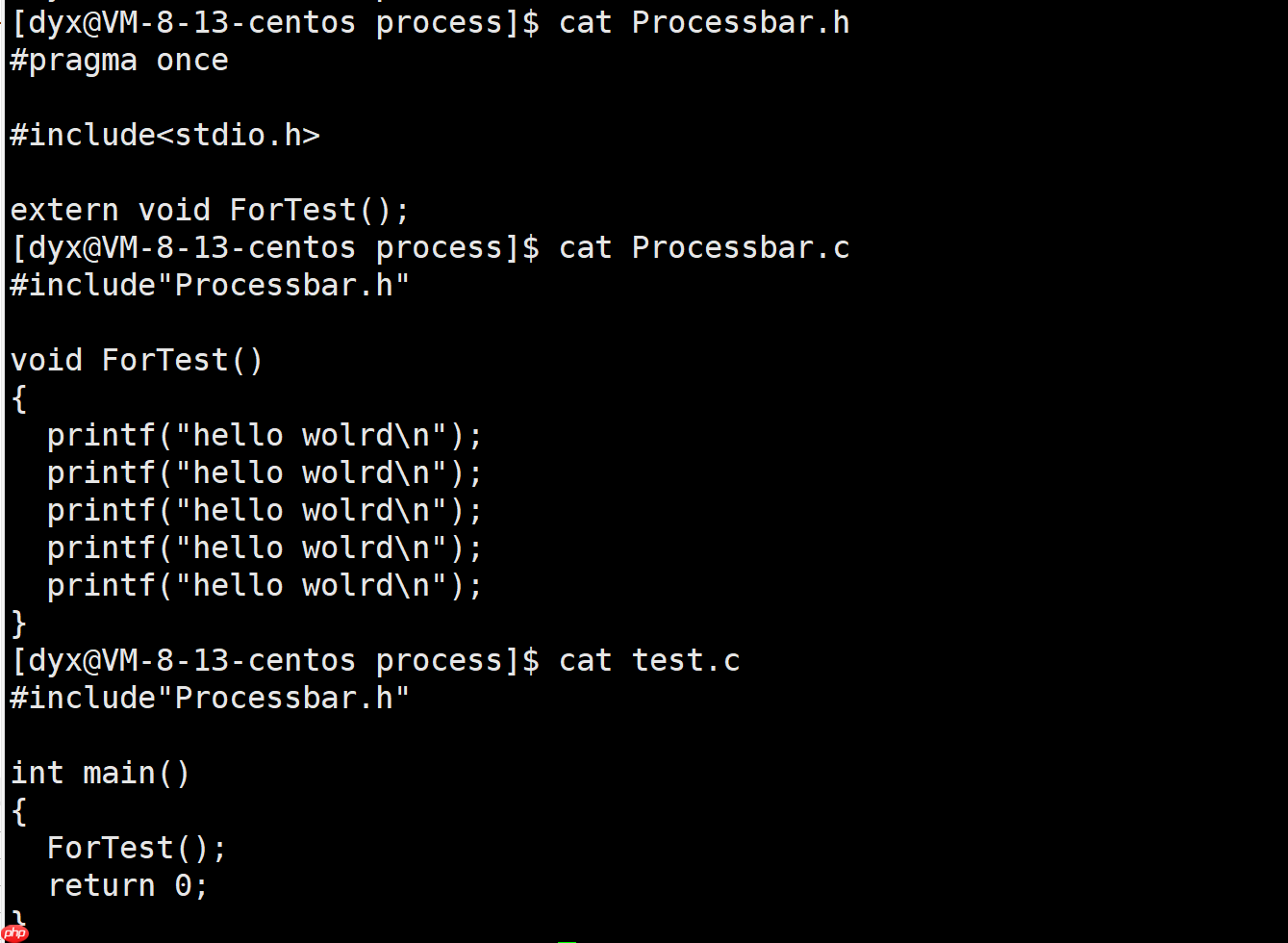The height and width of the screenshot is (943, 1288).
Task: Click the last printf hello wolrd line
Action: point(265,585)
